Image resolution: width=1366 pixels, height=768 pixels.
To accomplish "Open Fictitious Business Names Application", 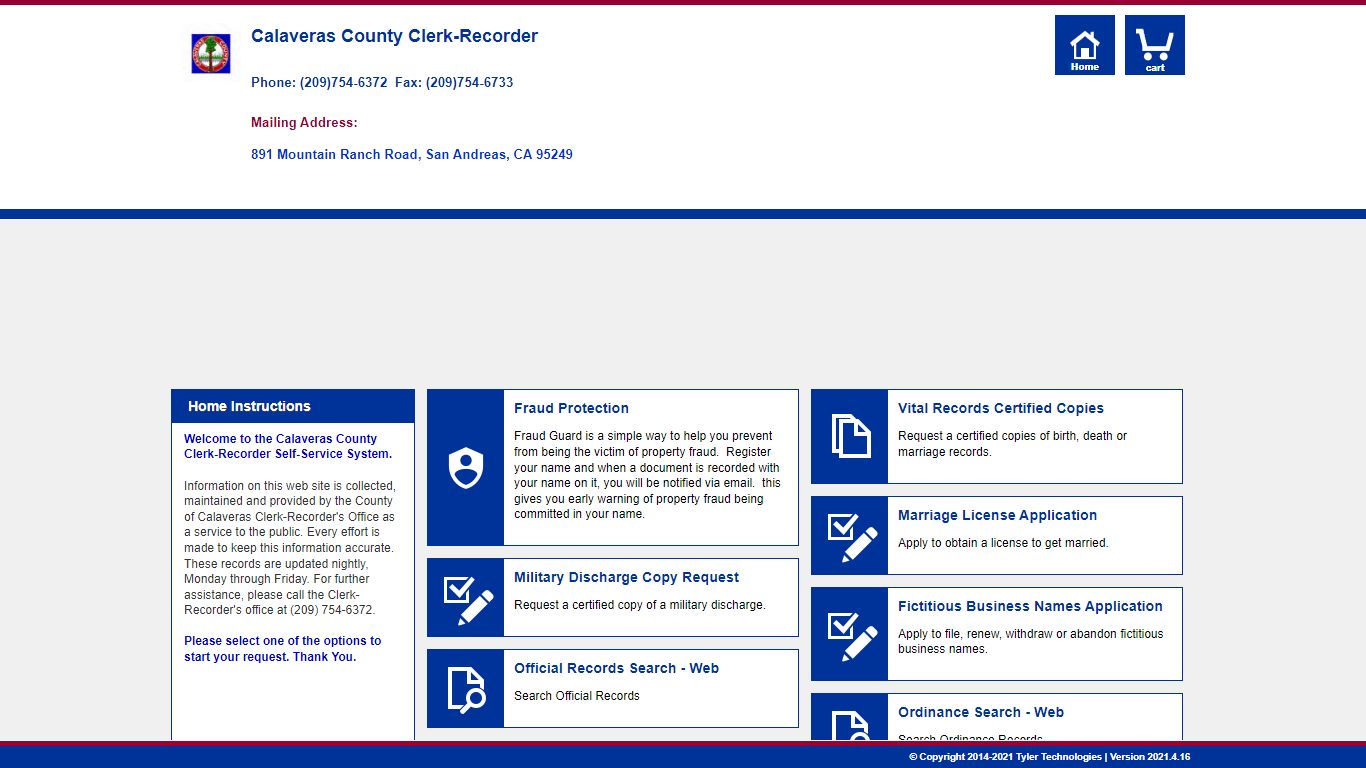I will (x=1030, y=606).
